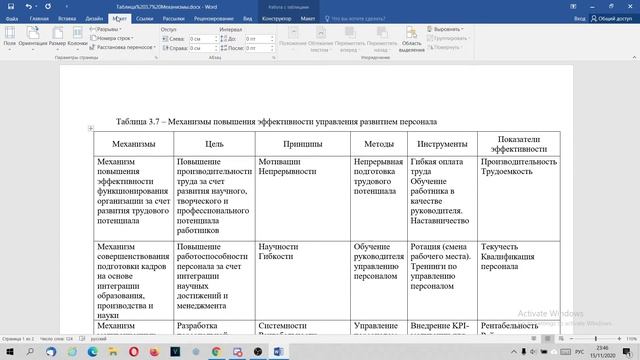Click the Инструменты header cell
The image size is (640, 360).
[442, 144]
